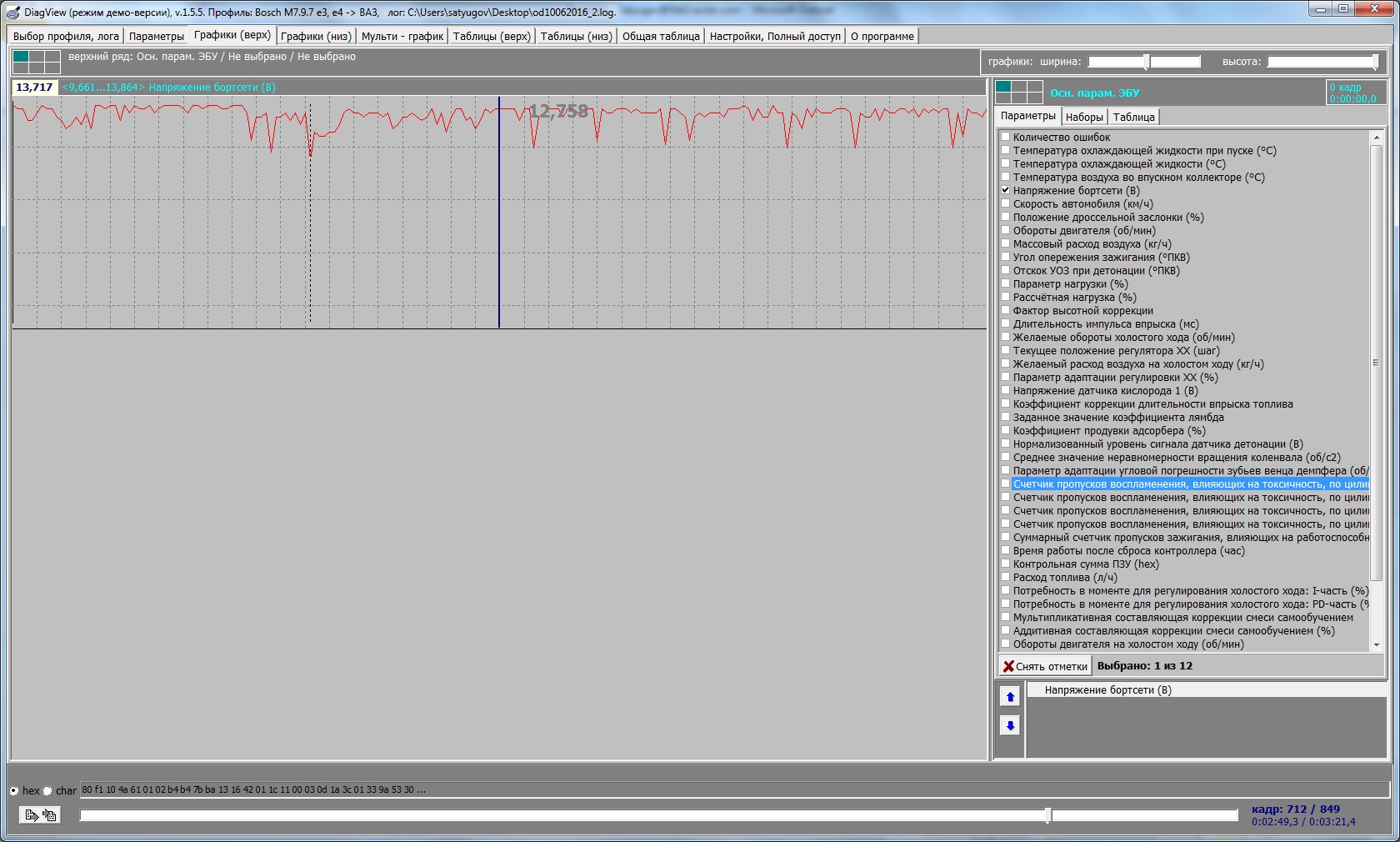Viewport: 1400px width, 842px height.
Task: Click Выбрано: 1 из 12 label
Action: pyautogui.click(x=1144, y=666)
